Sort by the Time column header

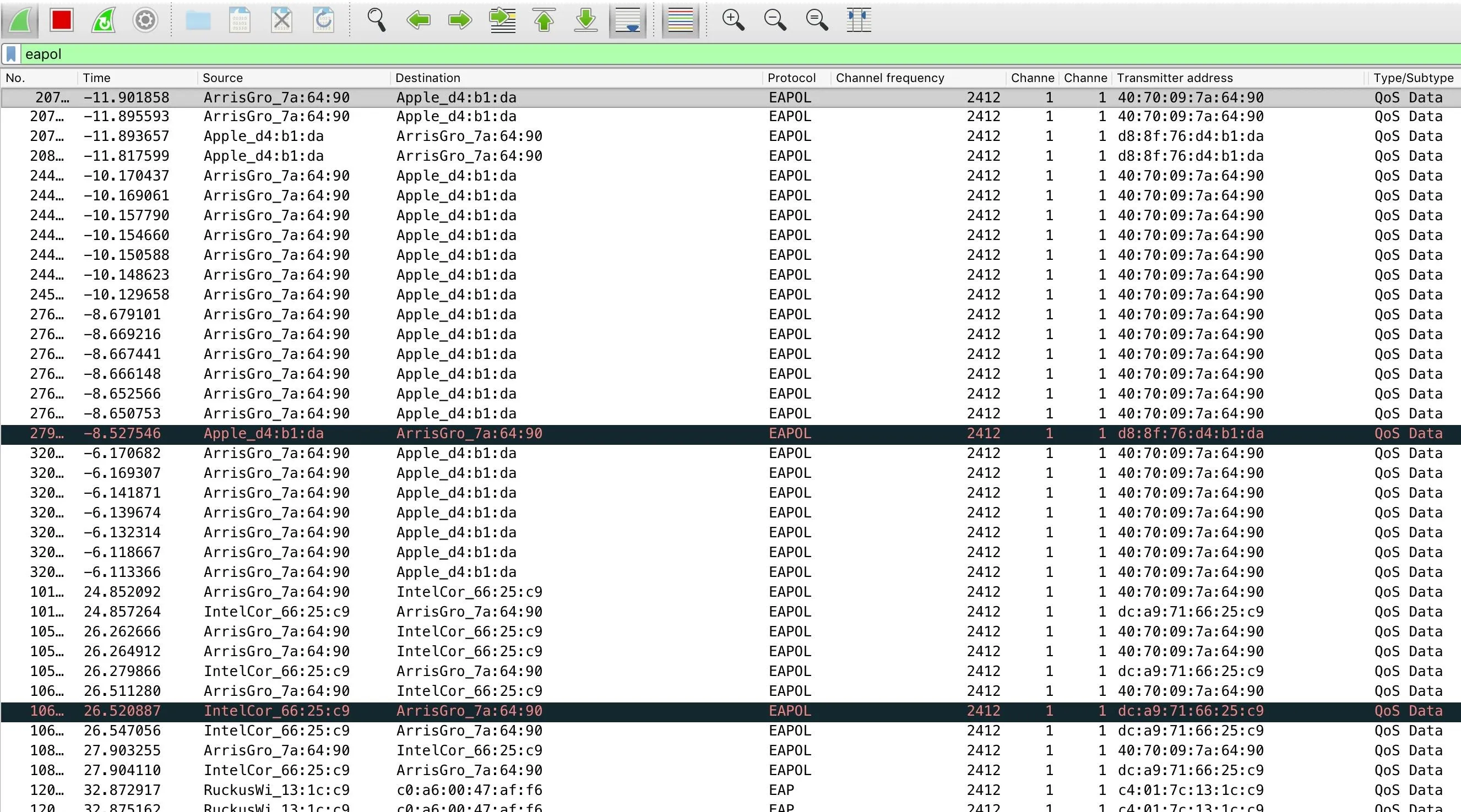[137, 78]
